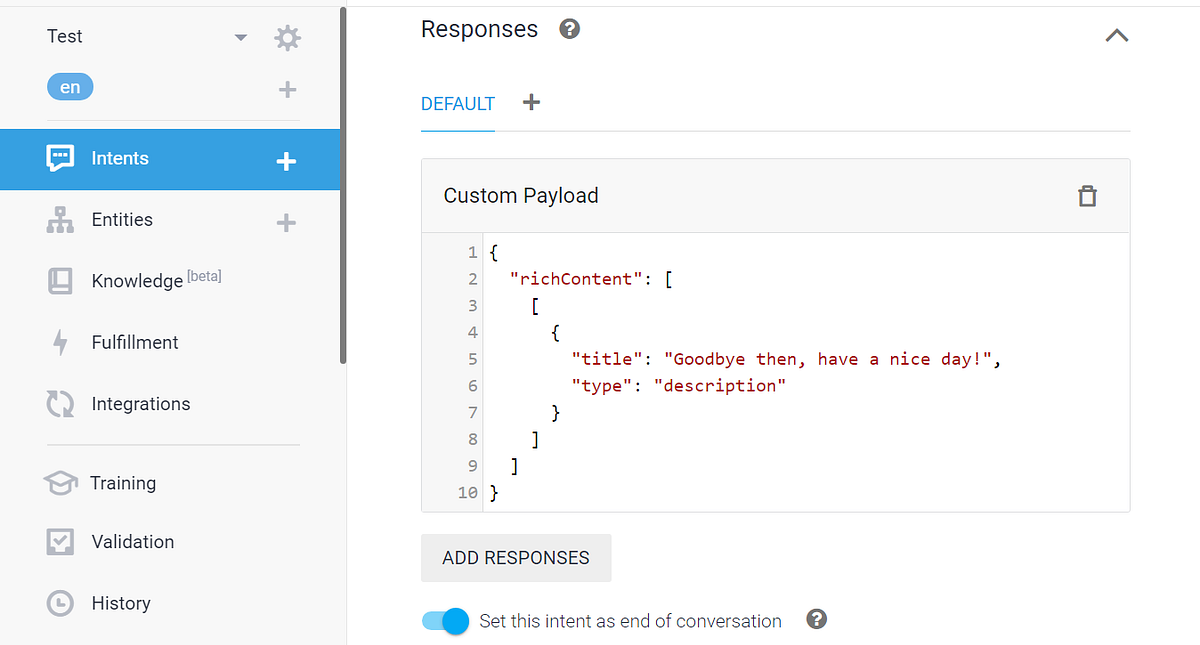
Task: Open the Entities section icon
Action: 62,219
